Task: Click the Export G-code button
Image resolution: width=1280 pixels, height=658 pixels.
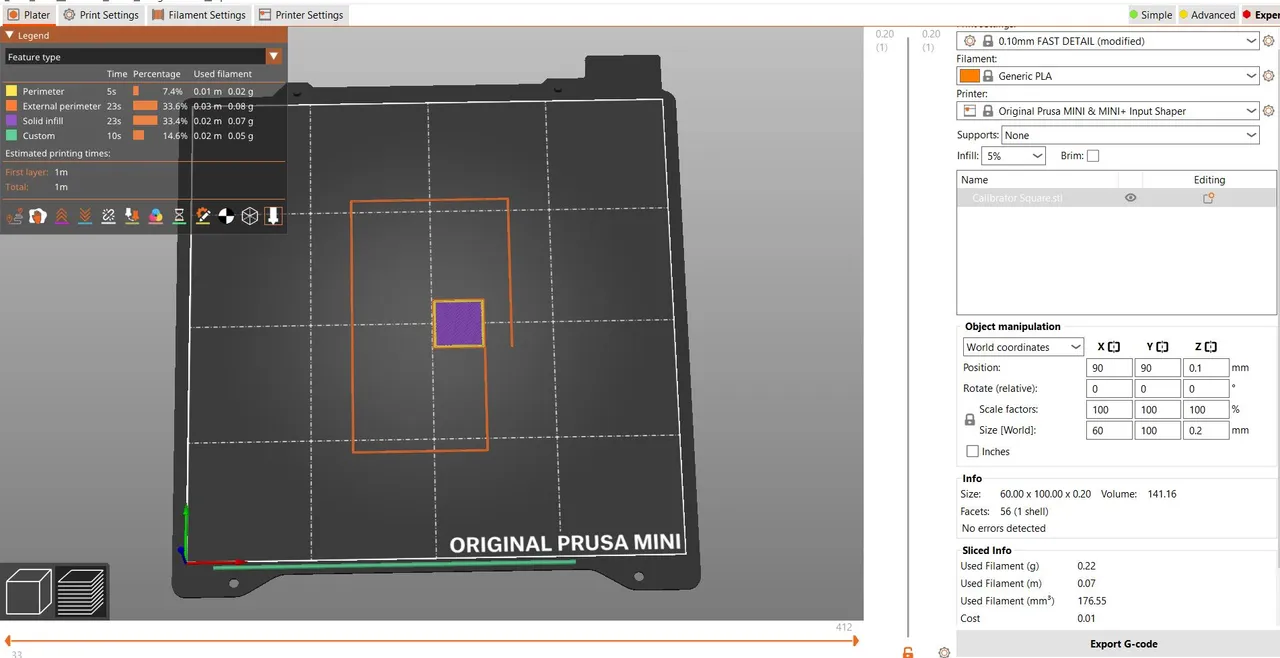Action: pos(1123,644)
